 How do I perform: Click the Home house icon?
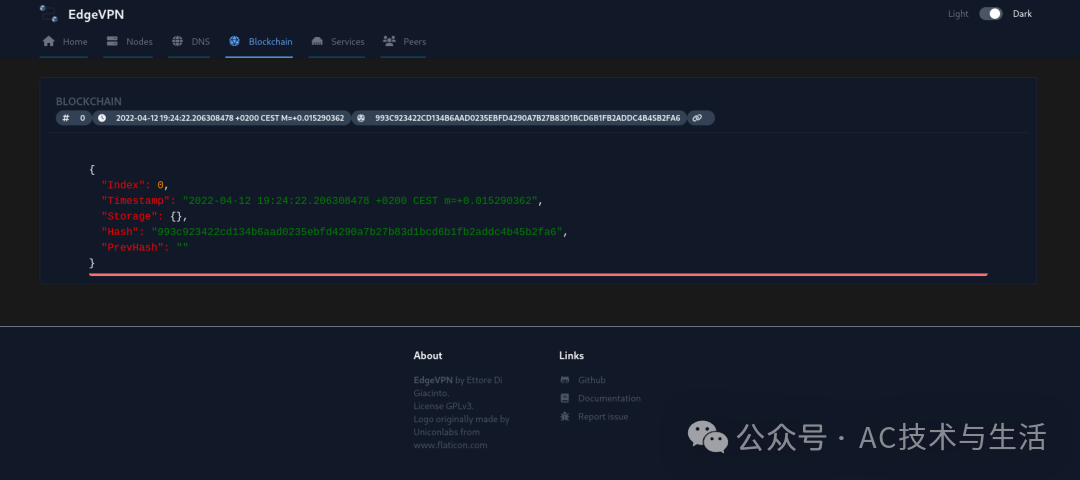[48, 42]
